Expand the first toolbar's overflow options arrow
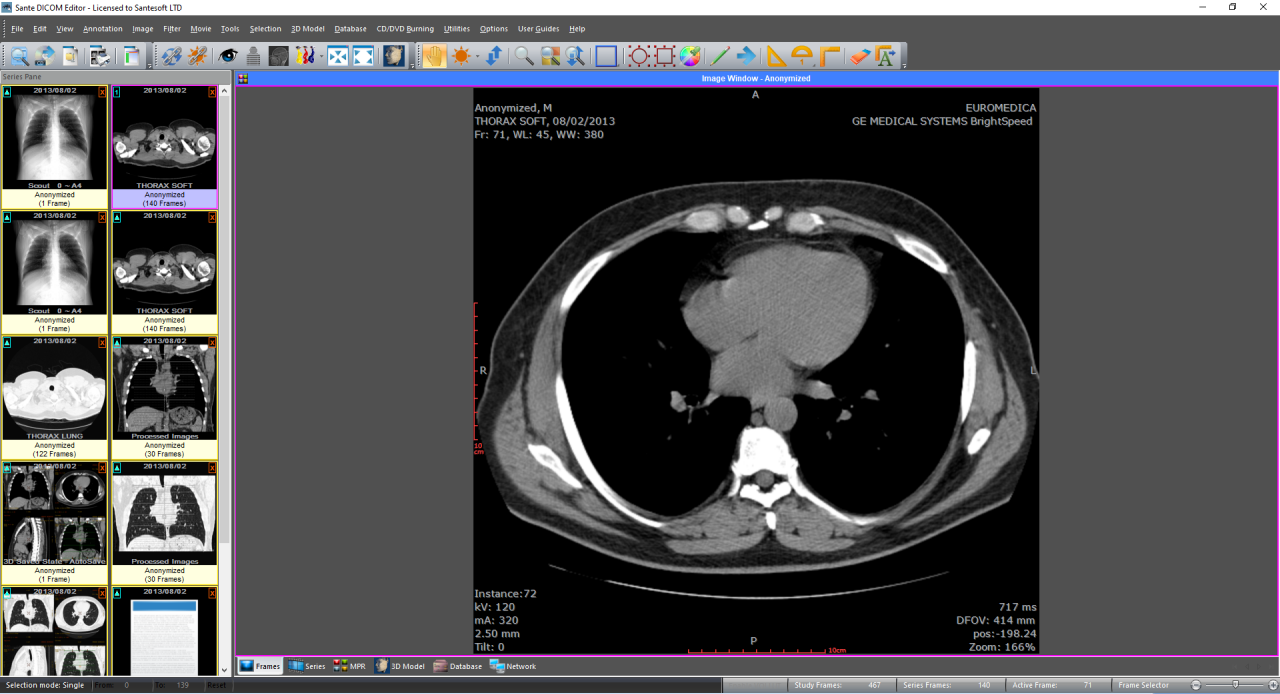The height and width of the screenshot is (694, 1280). (149, 66)
